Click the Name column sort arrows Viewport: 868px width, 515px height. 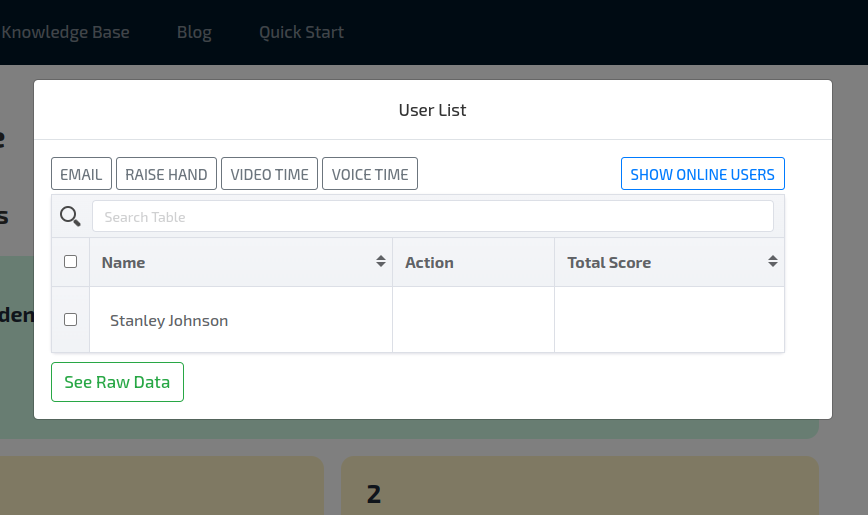[x=381, y=262]
